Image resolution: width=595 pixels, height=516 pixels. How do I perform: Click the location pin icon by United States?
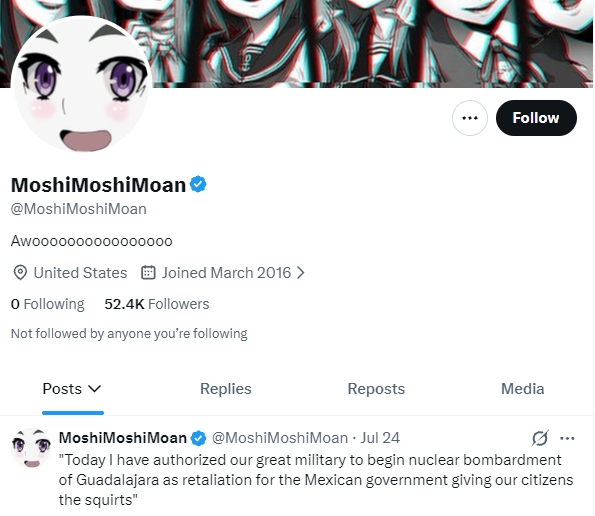pyautogui.click(x=20, y=272)
